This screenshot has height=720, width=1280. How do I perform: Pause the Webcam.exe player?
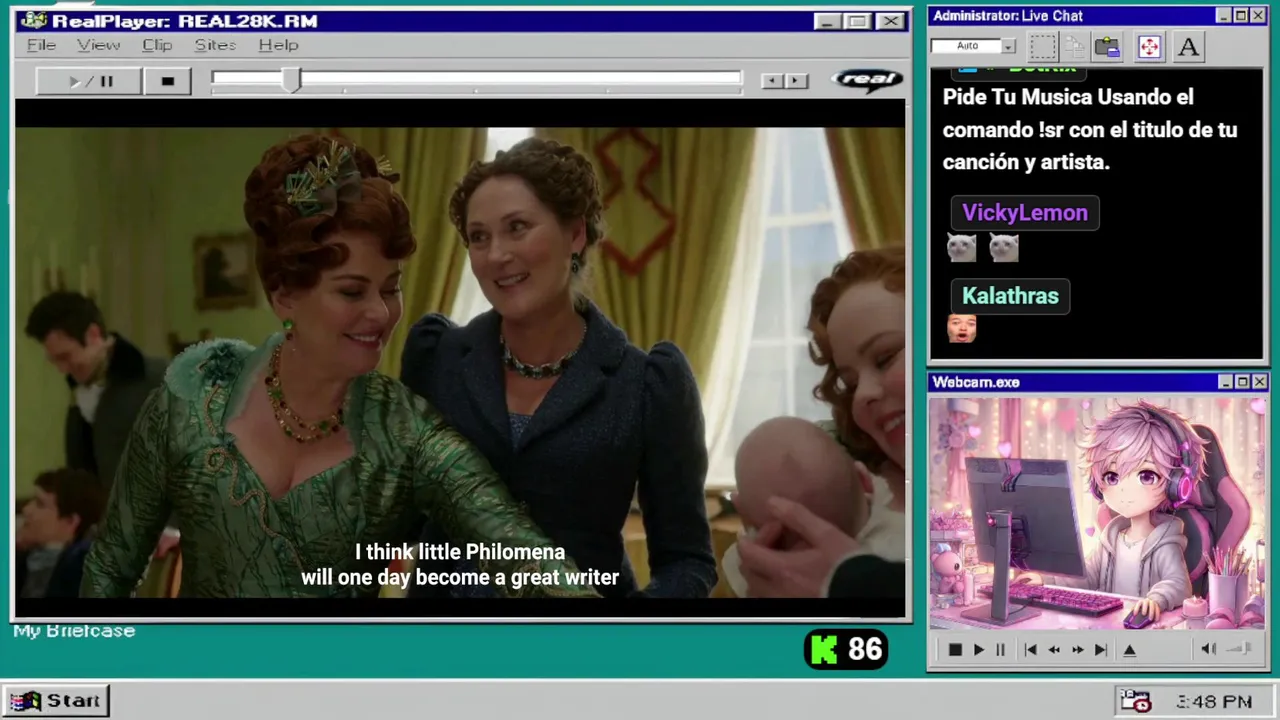coord(1000,650)
